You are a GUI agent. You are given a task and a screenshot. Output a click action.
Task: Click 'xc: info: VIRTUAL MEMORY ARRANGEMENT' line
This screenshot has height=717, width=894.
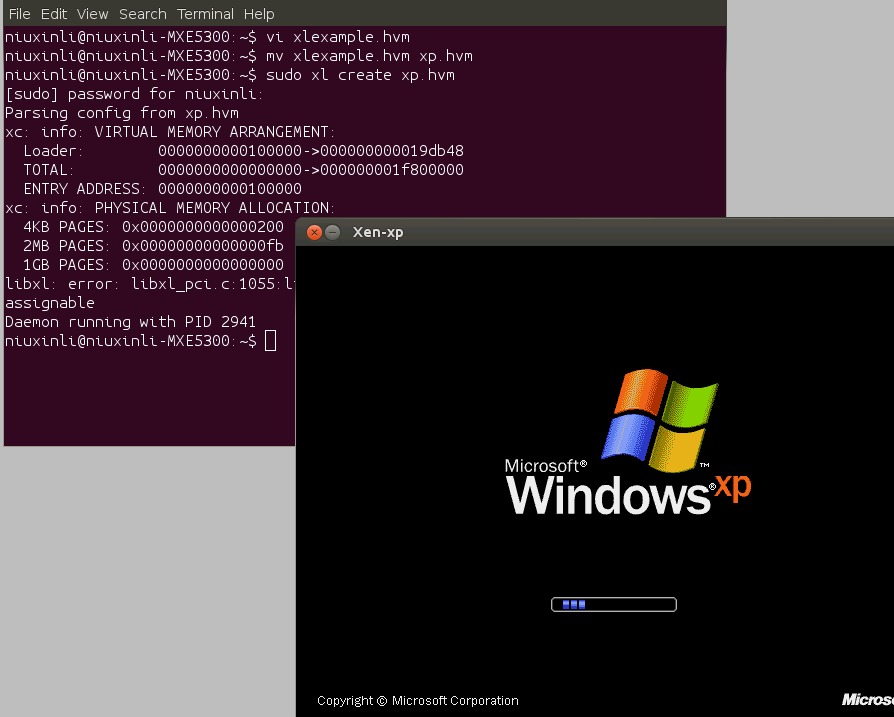(x=170, y=132)
